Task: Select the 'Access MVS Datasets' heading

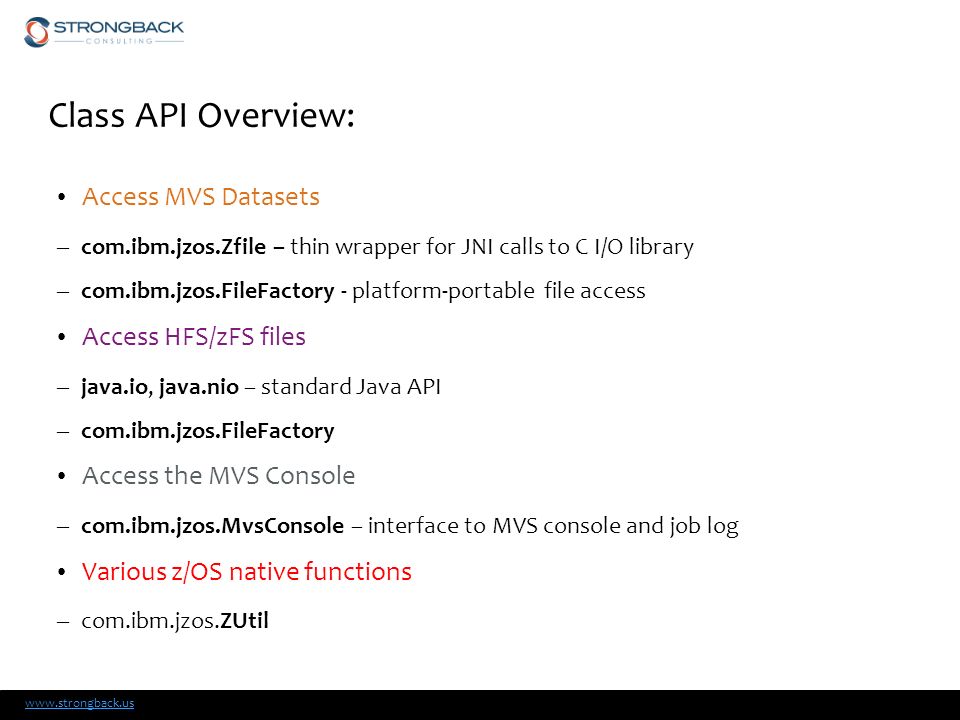Action: [x=201, y=197]
